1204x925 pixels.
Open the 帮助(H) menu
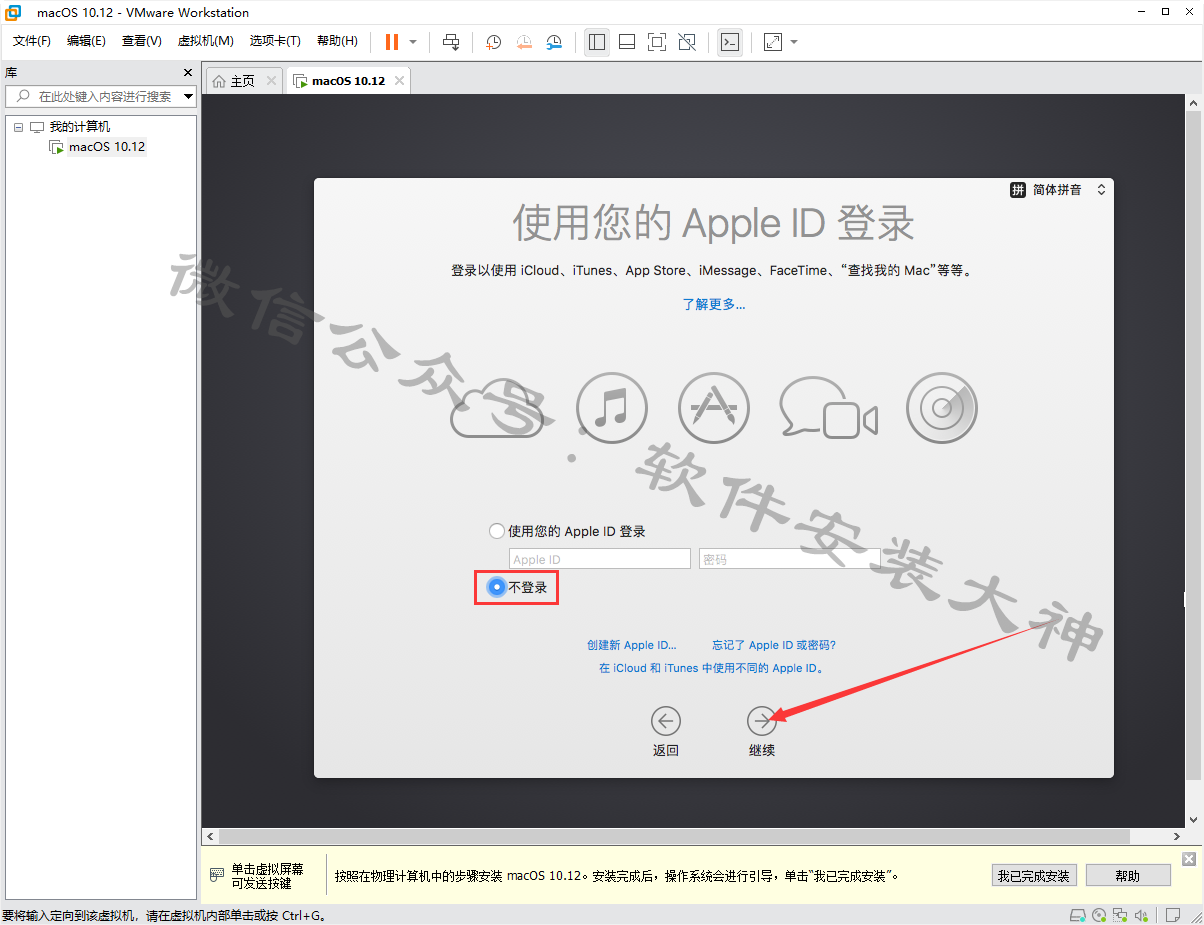pos(337,41)
